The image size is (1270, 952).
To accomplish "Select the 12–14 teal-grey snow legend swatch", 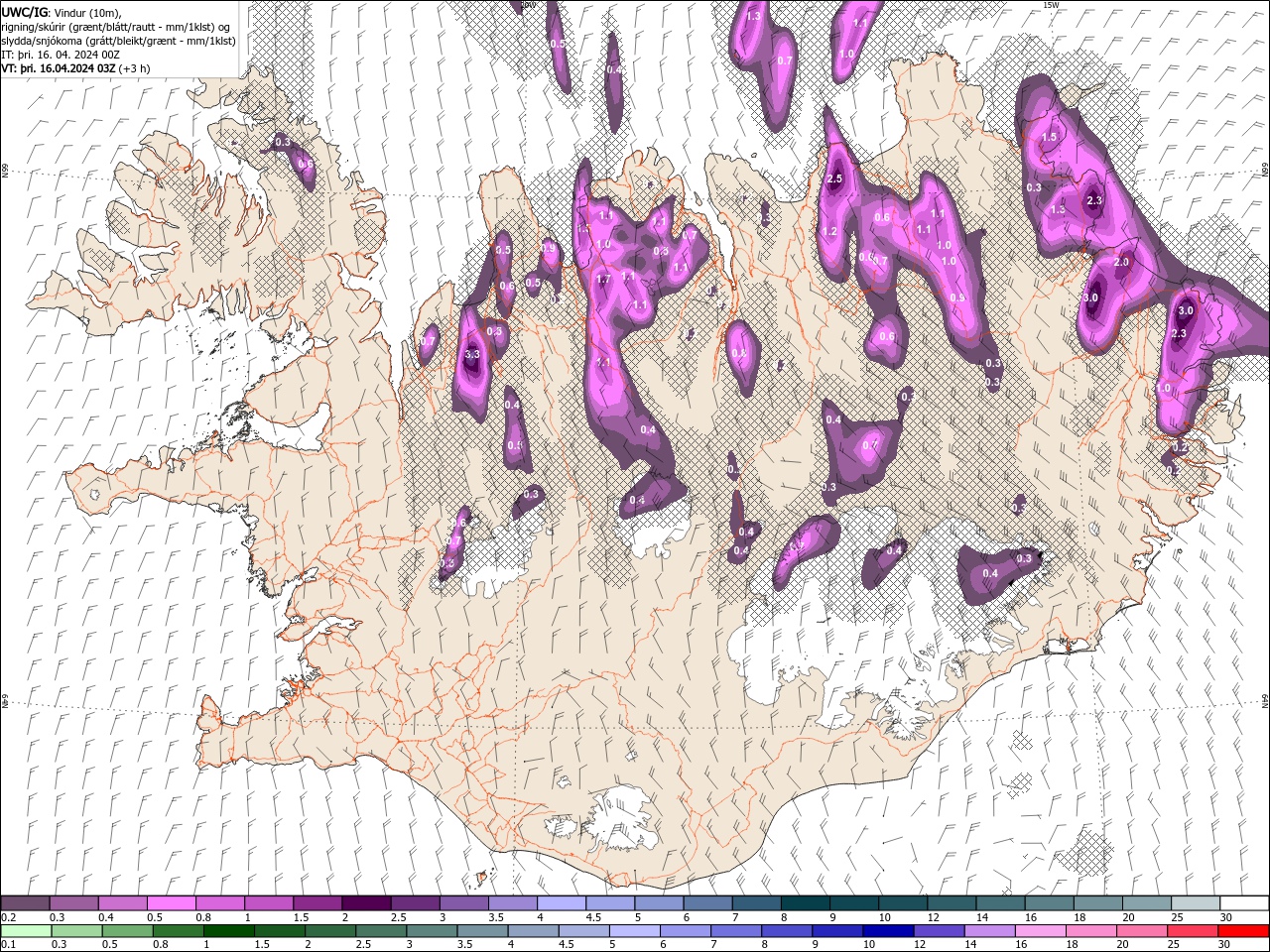I will point(952,903).
